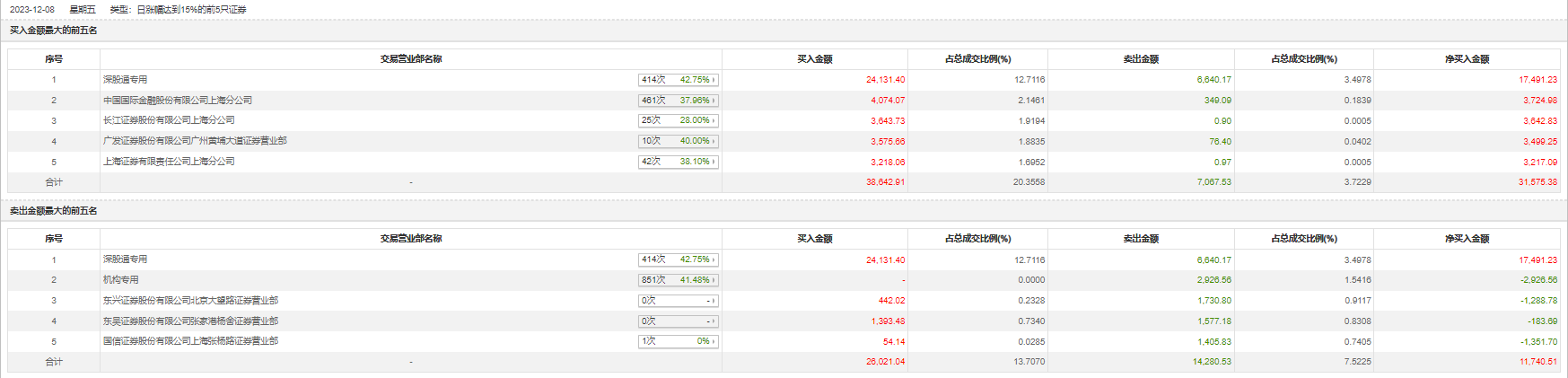Viewport: 1568px width, 378px height.
Task: Click 深股通专用 in the bottom sell table
Action: click(x=125, y=259)
